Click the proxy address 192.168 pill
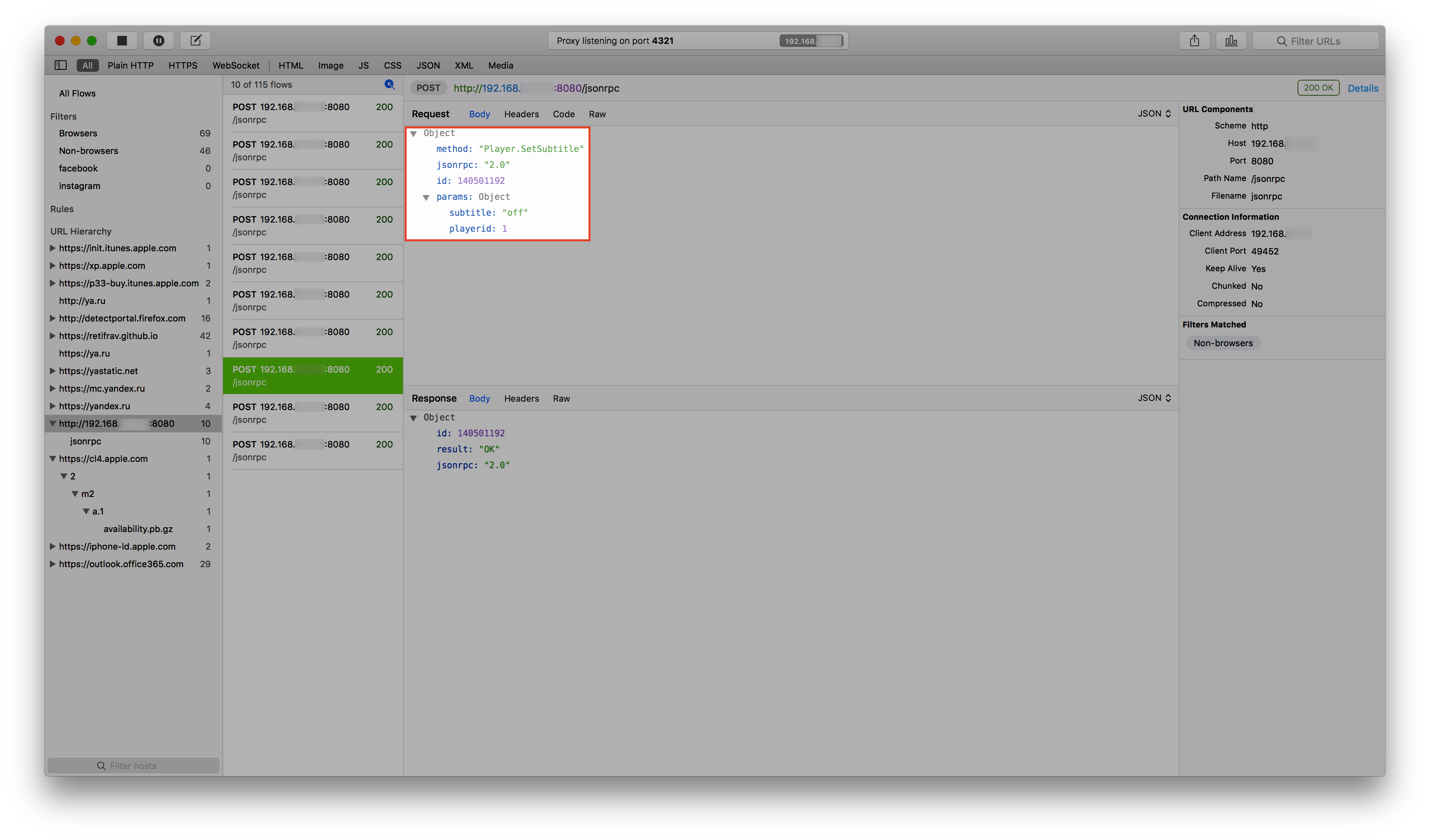 tap(811, 41)
